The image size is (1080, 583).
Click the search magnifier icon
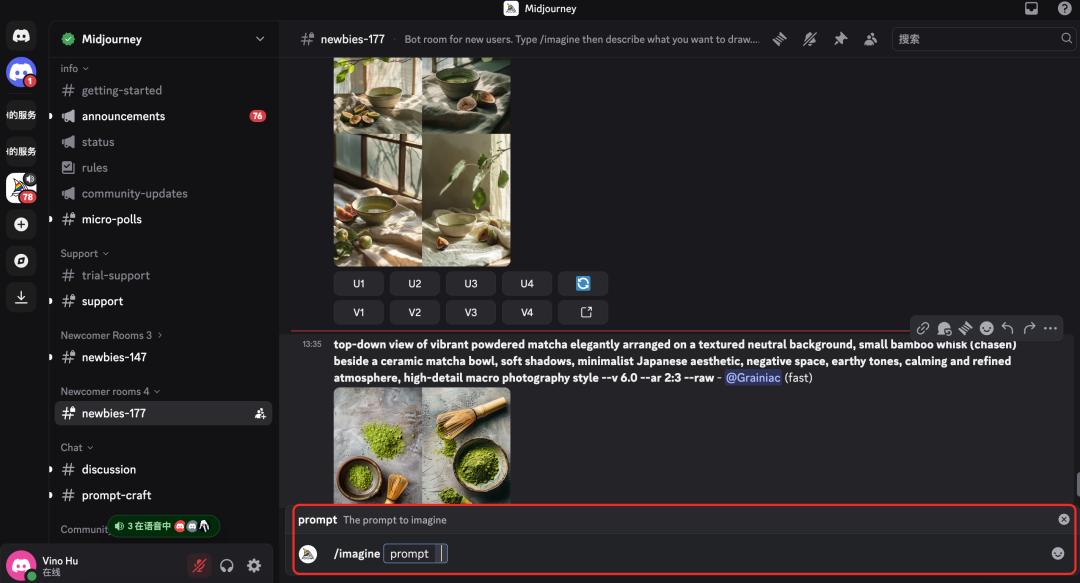point(1066,39)
